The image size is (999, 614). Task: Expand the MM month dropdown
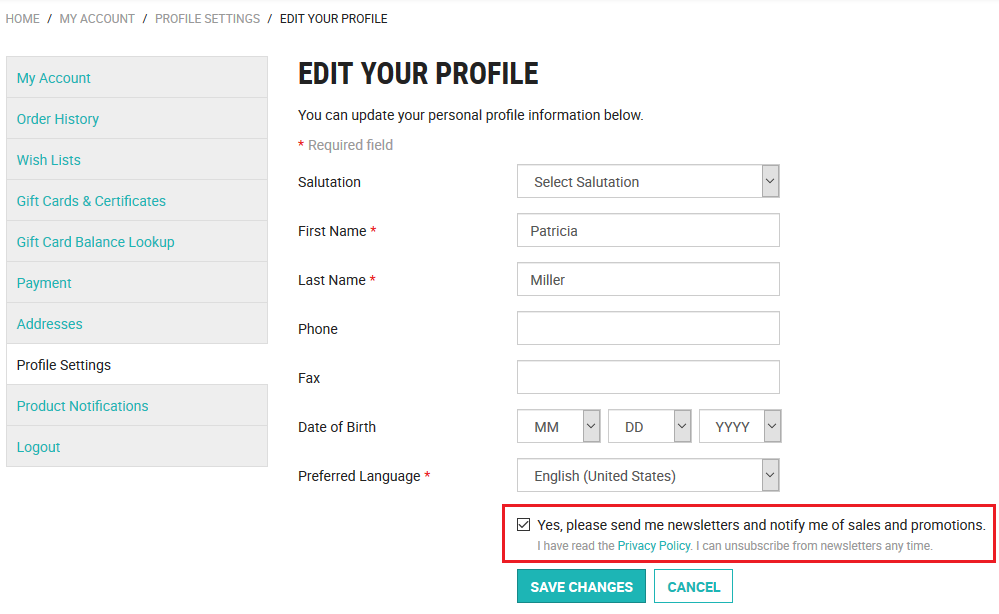558,426
